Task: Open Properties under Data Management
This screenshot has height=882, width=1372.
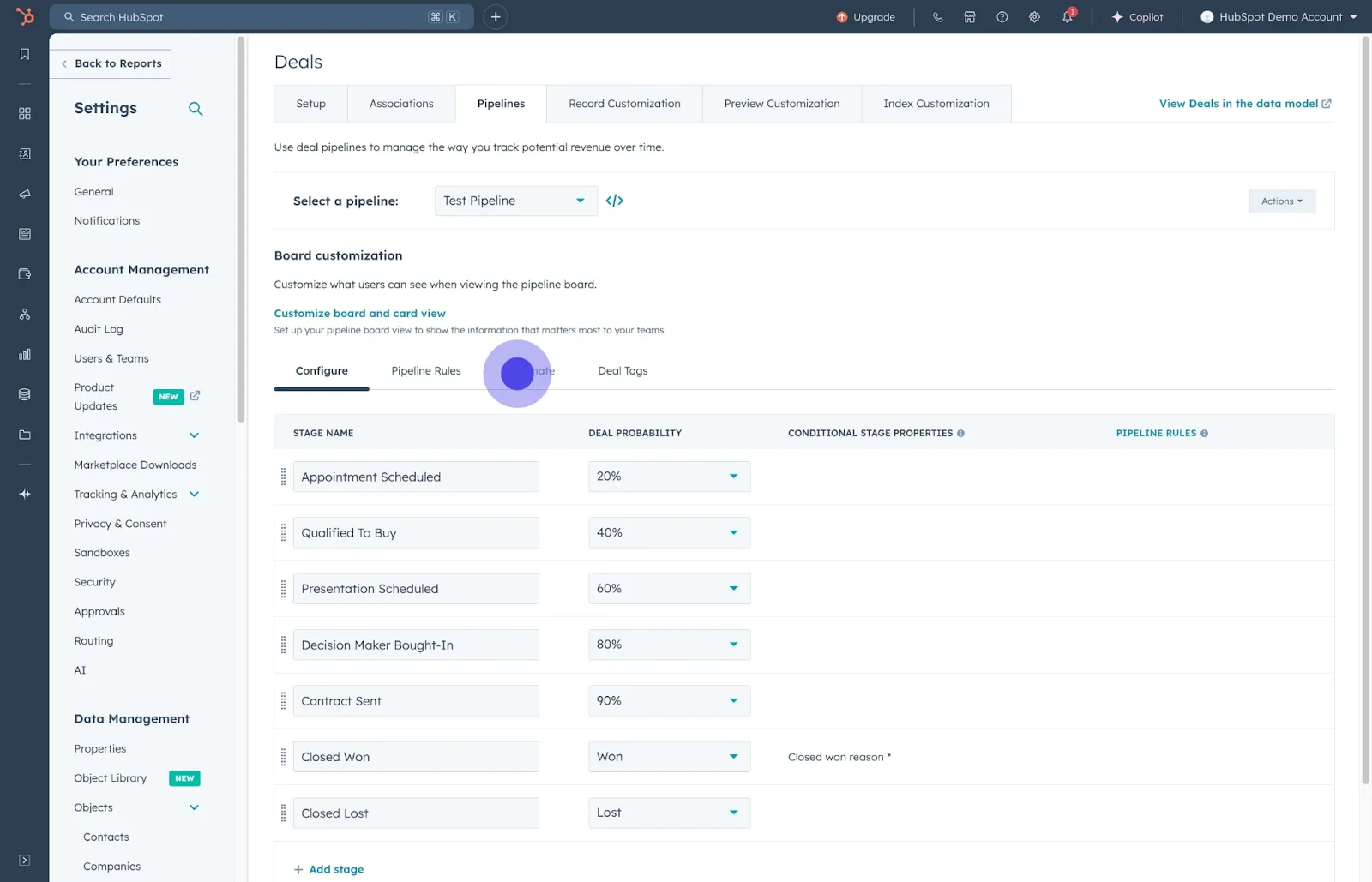Action: tap(100, 749)
